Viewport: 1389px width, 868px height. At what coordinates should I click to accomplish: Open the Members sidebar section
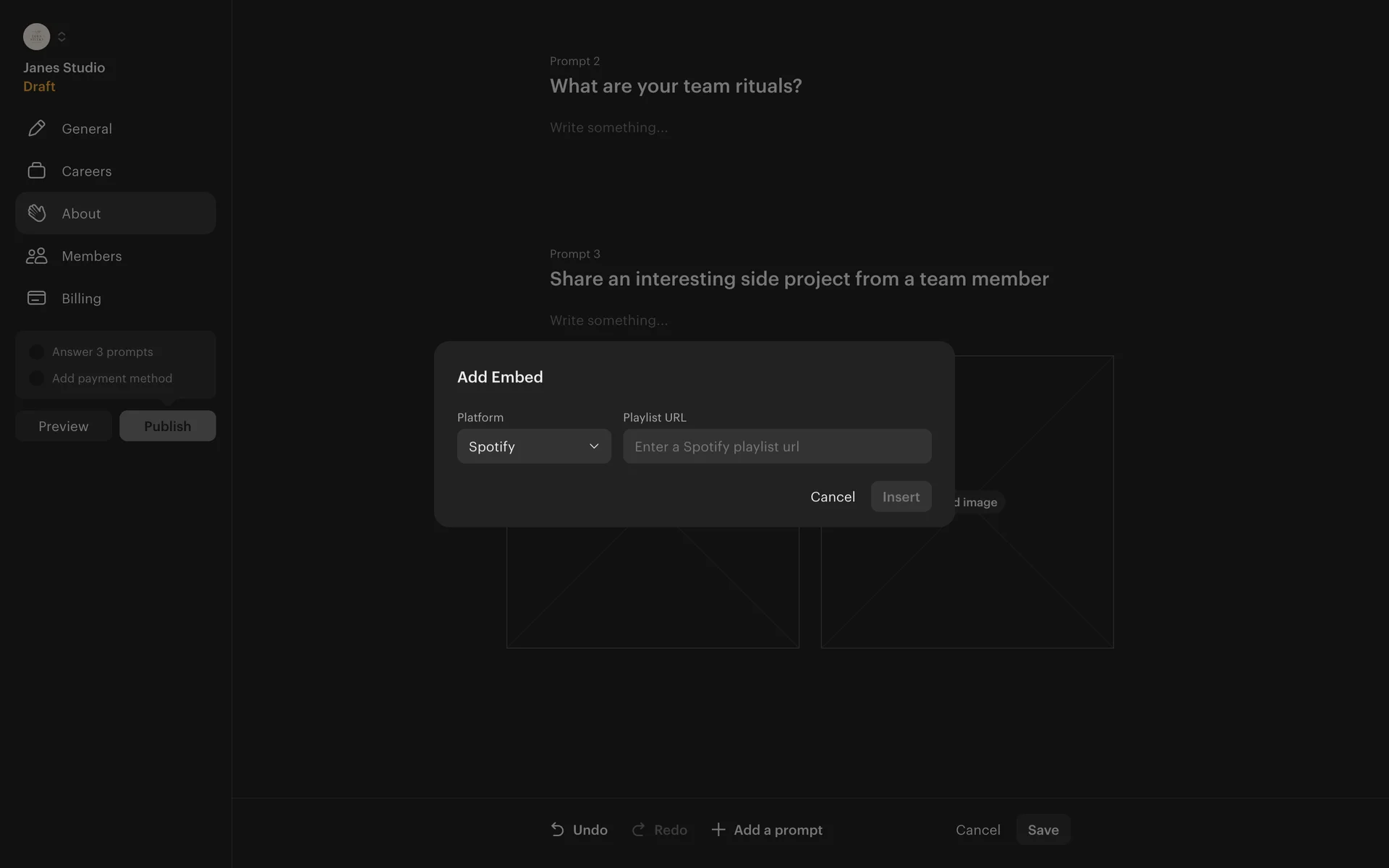coord(91,256)
